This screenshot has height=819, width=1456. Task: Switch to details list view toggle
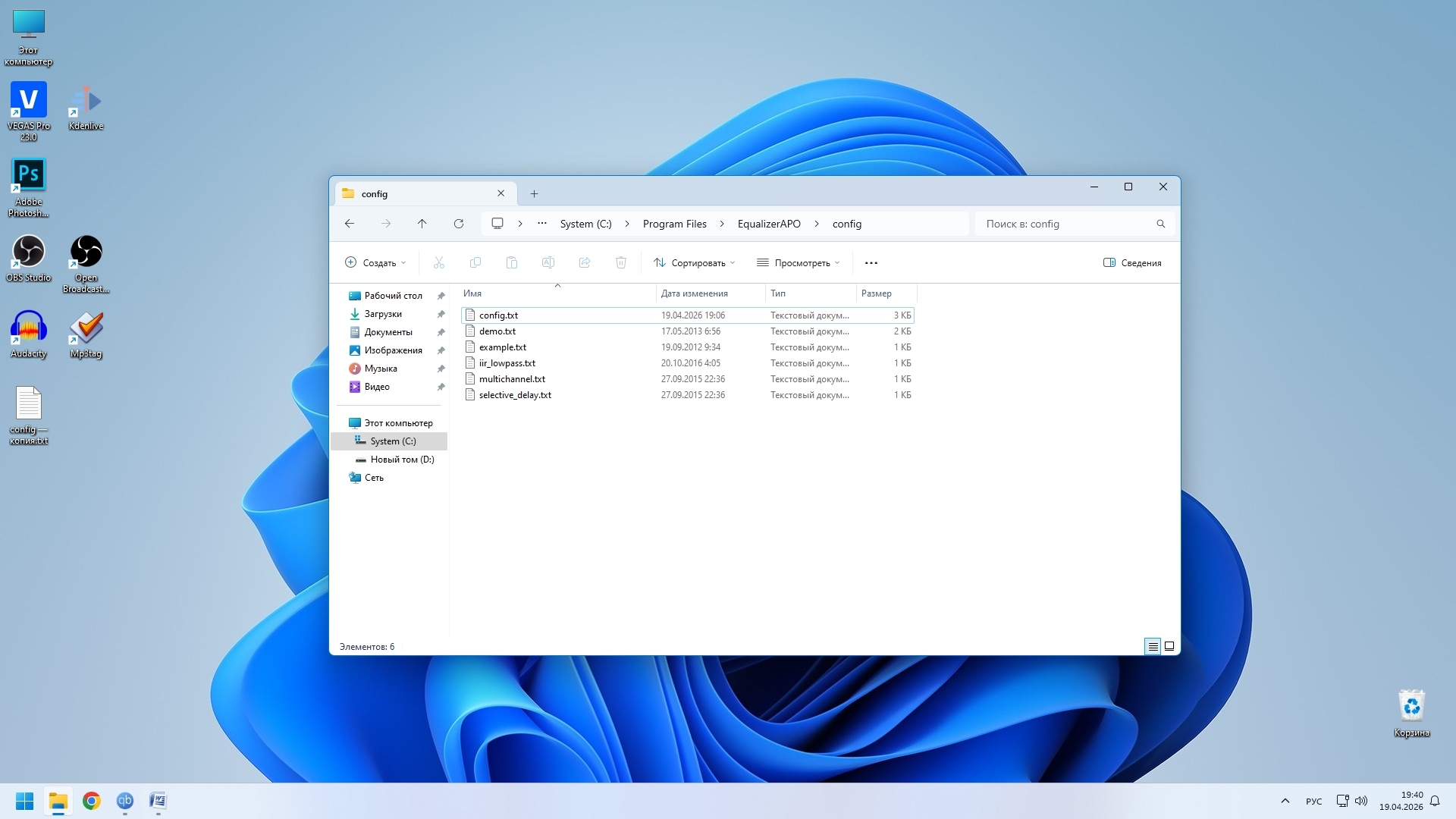click(1153, 646)
